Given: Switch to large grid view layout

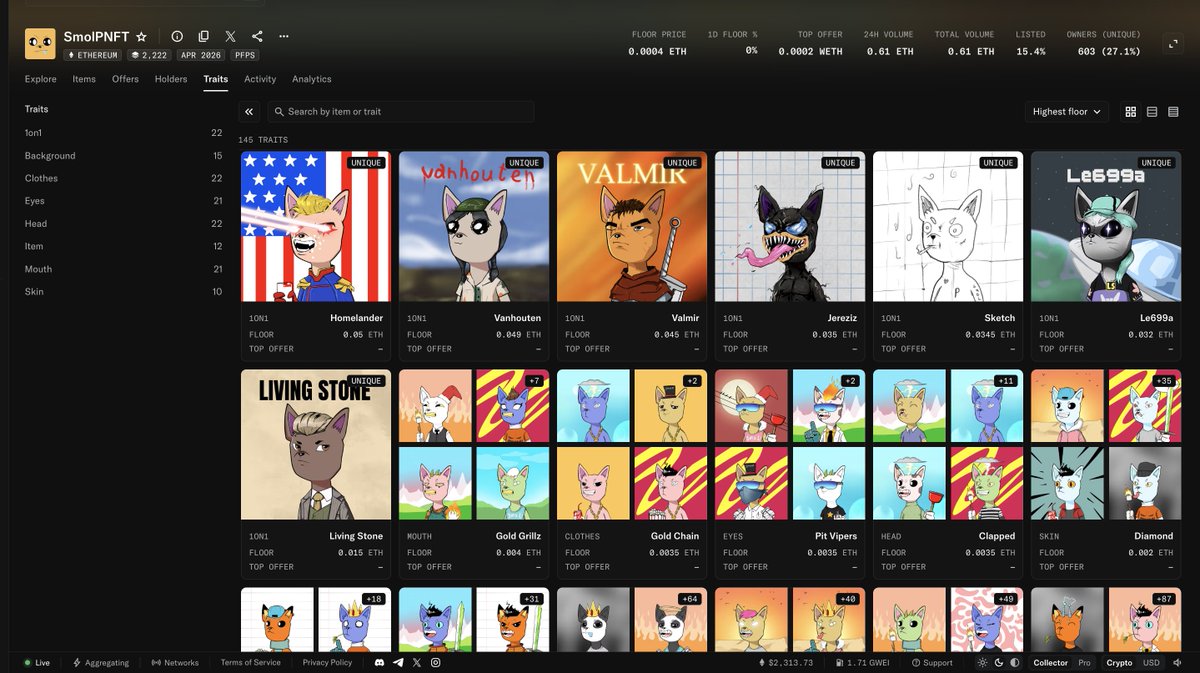Looking at the screenshot, I should 1131,112.
